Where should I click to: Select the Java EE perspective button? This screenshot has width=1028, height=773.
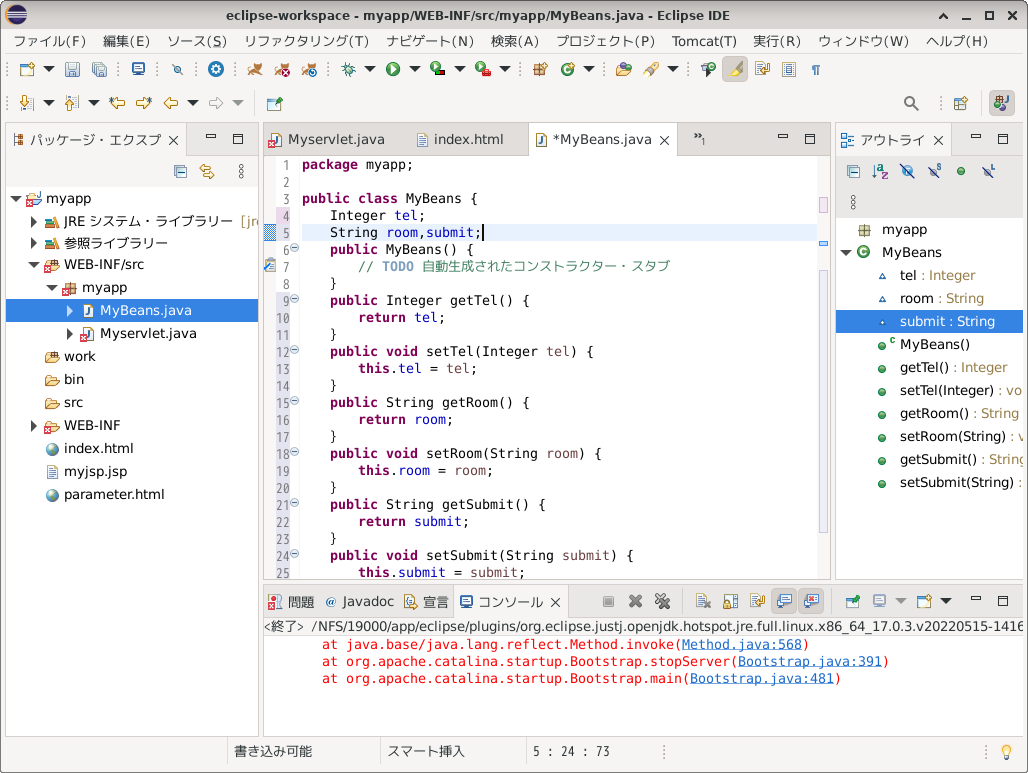[x=1001, y=103]
